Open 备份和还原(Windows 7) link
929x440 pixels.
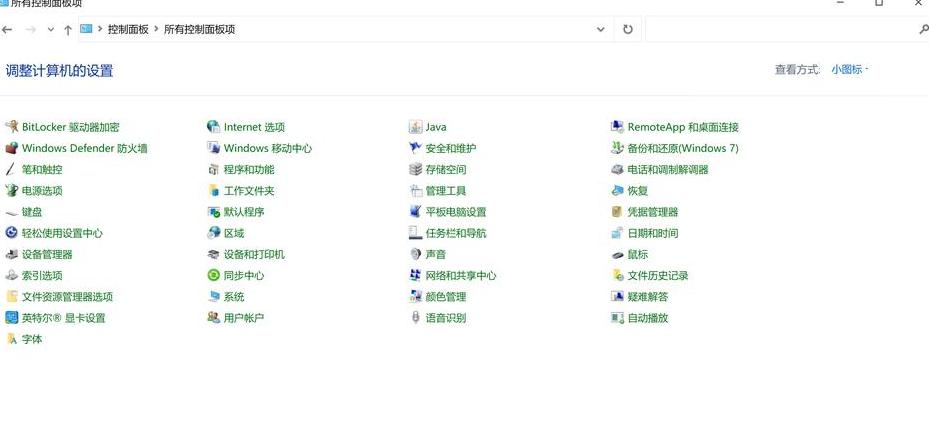(683, 148)
